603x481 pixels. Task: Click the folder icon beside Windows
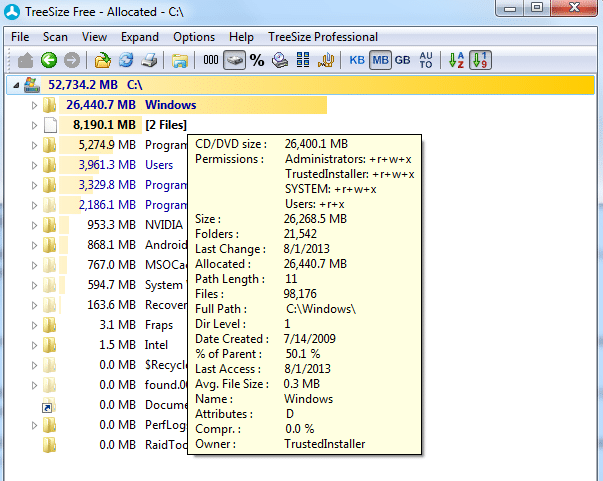tap(50, 105)
